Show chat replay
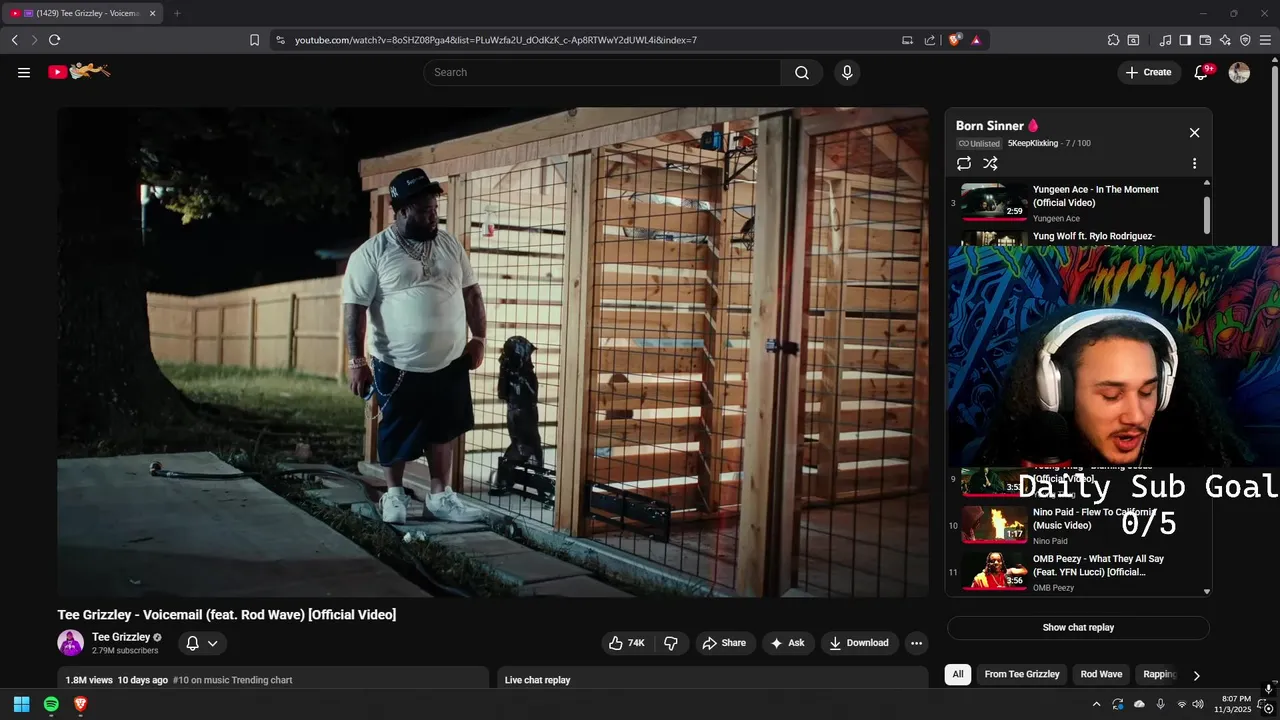The height and width of the screenshot is (720, 1280). [x=1078, y=628]
